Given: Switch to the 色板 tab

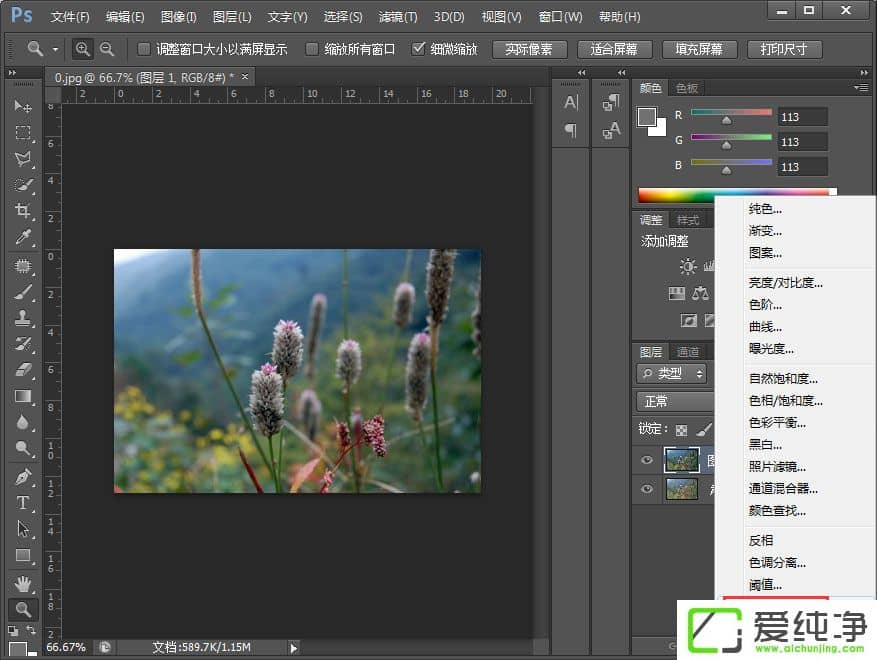Looking at the screenshot, I should [x=687, y=88].
